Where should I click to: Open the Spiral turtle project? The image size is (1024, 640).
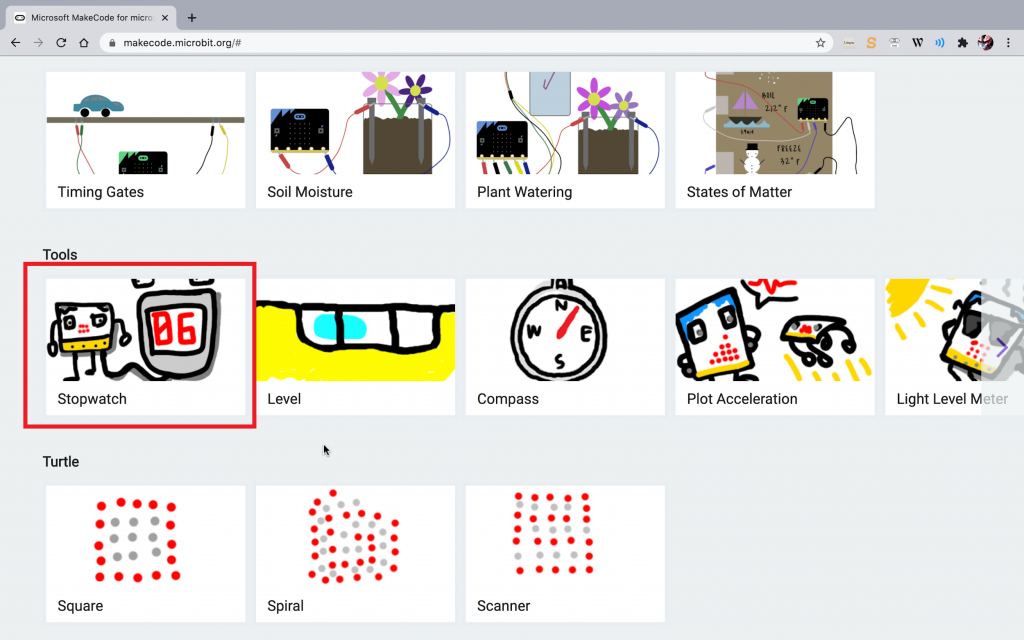pos(355,553)
